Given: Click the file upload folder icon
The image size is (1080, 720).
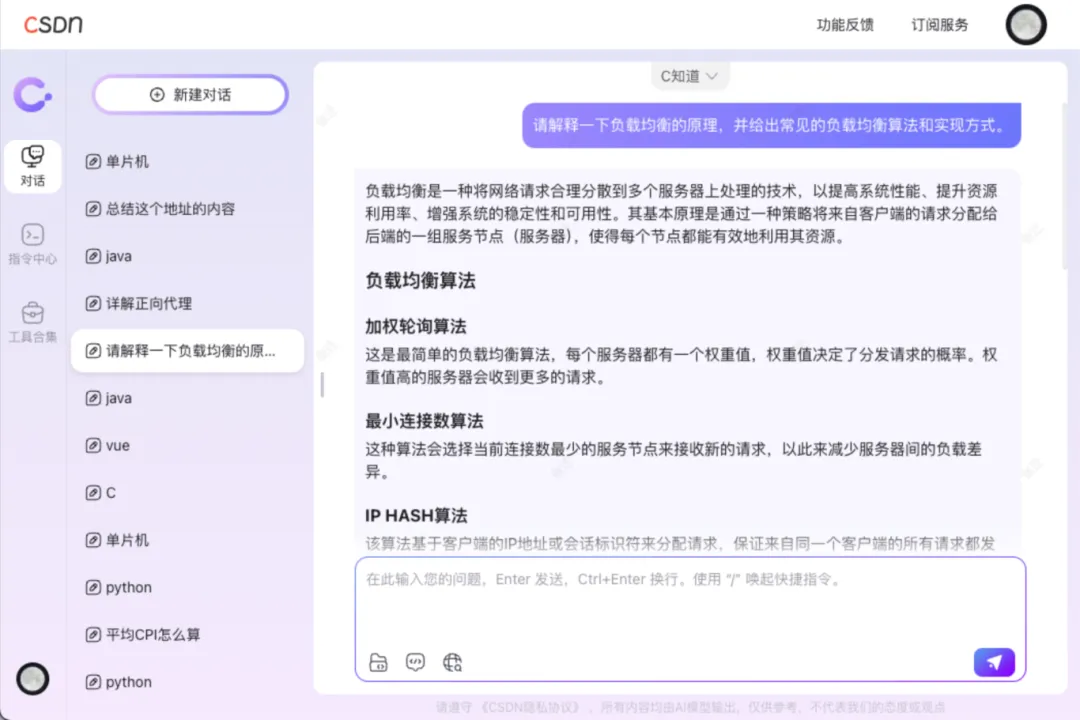Looking at the screenshot, I should coord(378,662).
